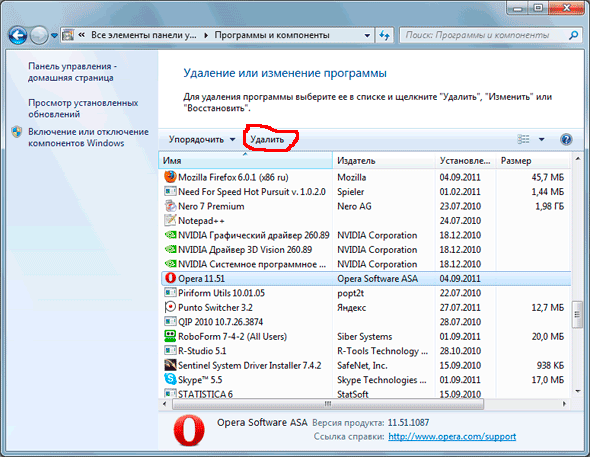The height and width of the screenshot is (457, 590).
Task: Click the horizontal scrollbar thumb below the list
Action: (328, 404)
